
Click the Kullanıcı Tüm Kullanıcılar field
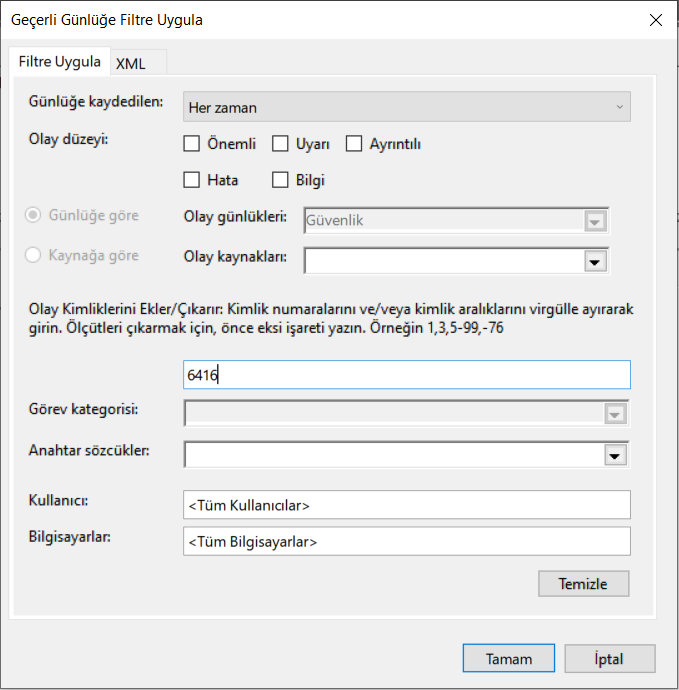point(407,505)
